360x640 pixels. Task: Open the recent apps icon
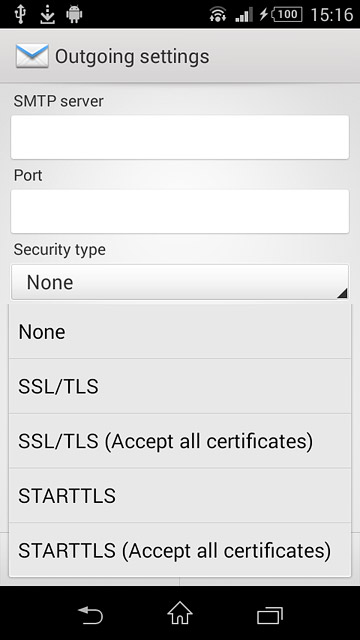click(x=269, y=615)
